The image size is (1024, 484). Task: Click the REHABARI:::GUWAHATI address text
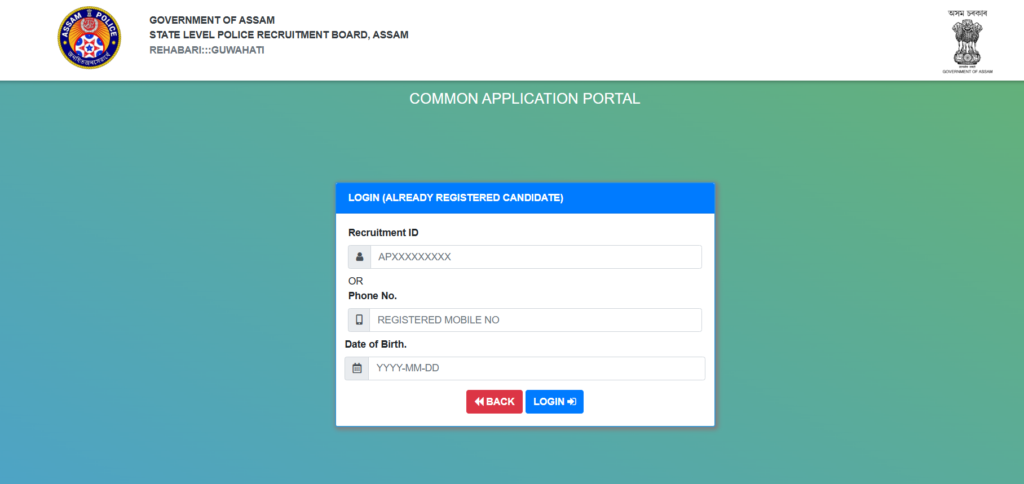(206, 50)
